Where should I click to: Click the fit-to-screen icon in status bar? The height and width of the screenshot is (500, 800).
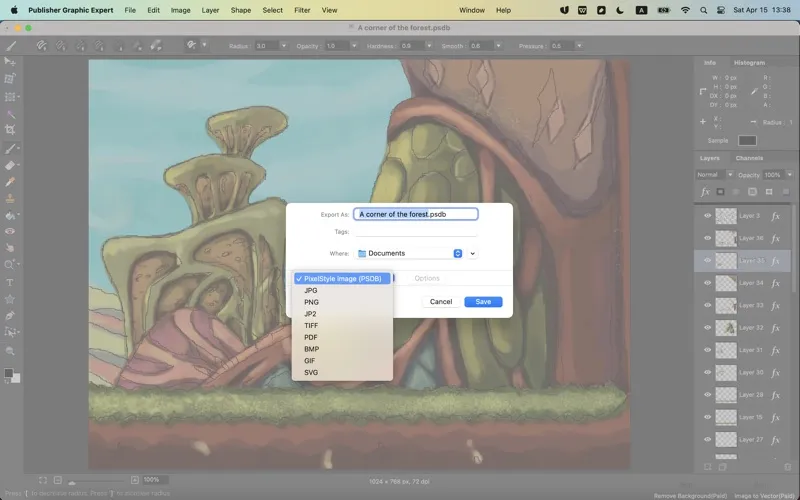(43, 480)
